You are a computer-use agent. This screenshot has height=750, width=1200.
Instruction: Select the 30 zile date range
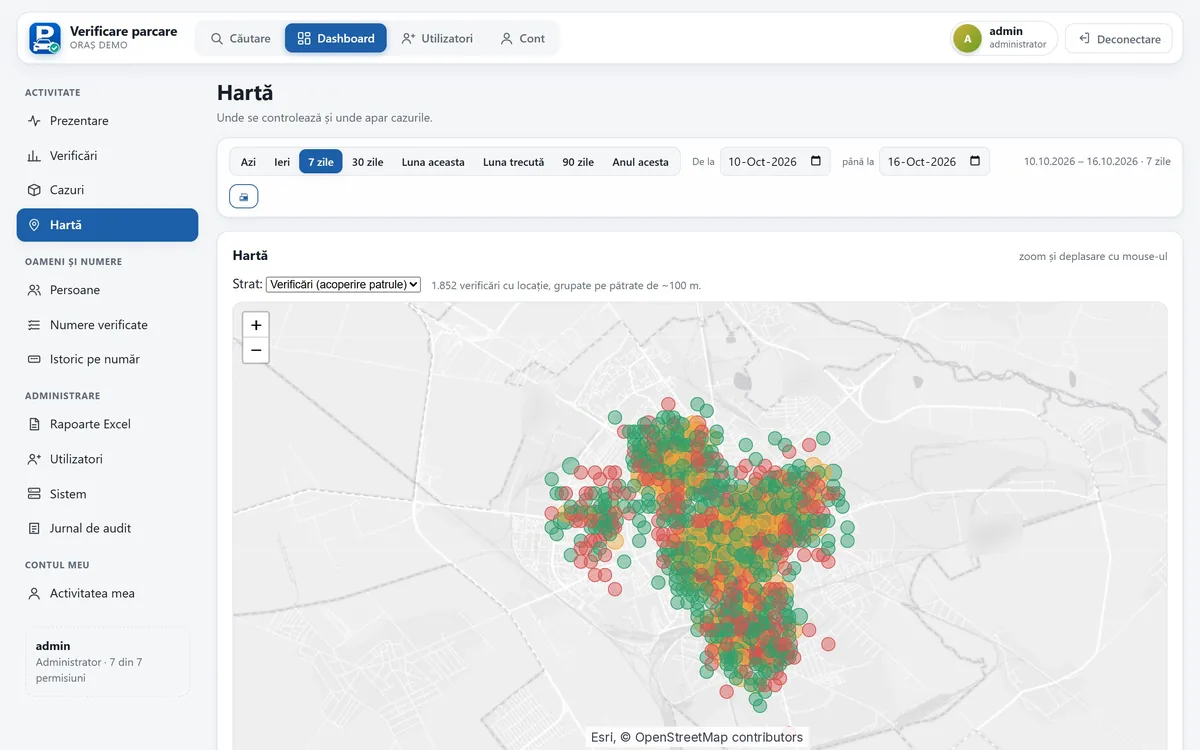[x=368, y=162]
